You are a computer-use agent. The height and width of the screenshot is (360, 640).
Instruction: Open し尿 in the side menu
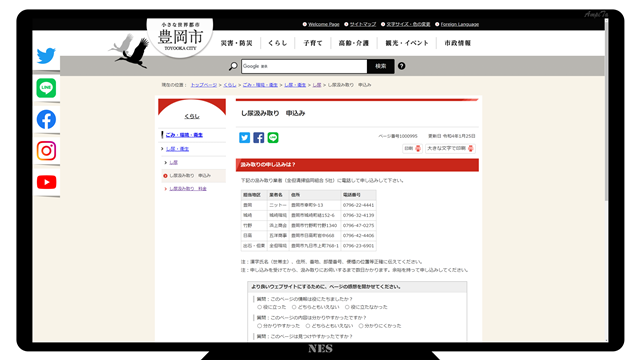point(173,162)
